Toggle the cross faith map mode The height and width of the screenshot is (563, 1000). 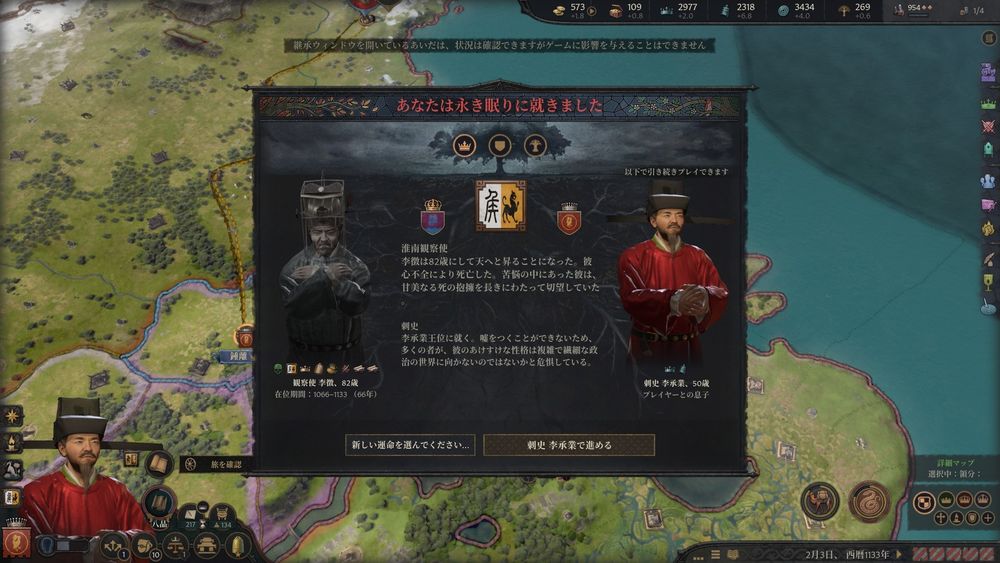[941, 518]
